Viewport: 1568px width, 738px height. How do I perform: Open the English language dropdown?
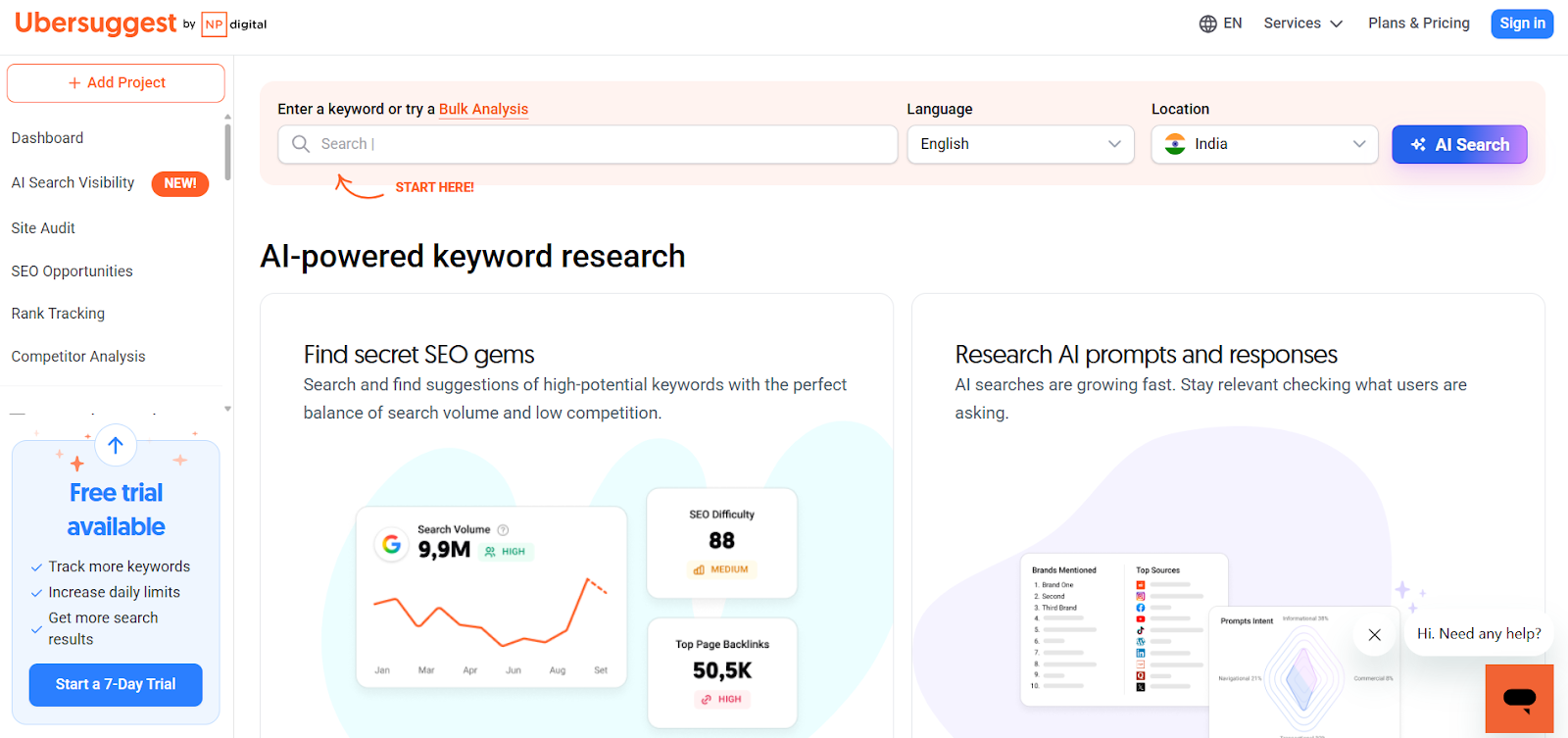pos(1020,144)
